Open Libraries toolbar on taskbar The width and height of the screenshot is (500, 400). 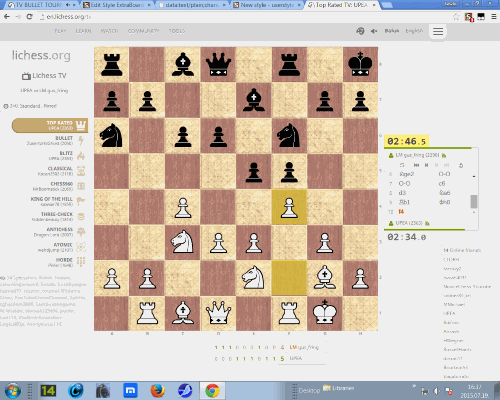click(x=338, y=388)
